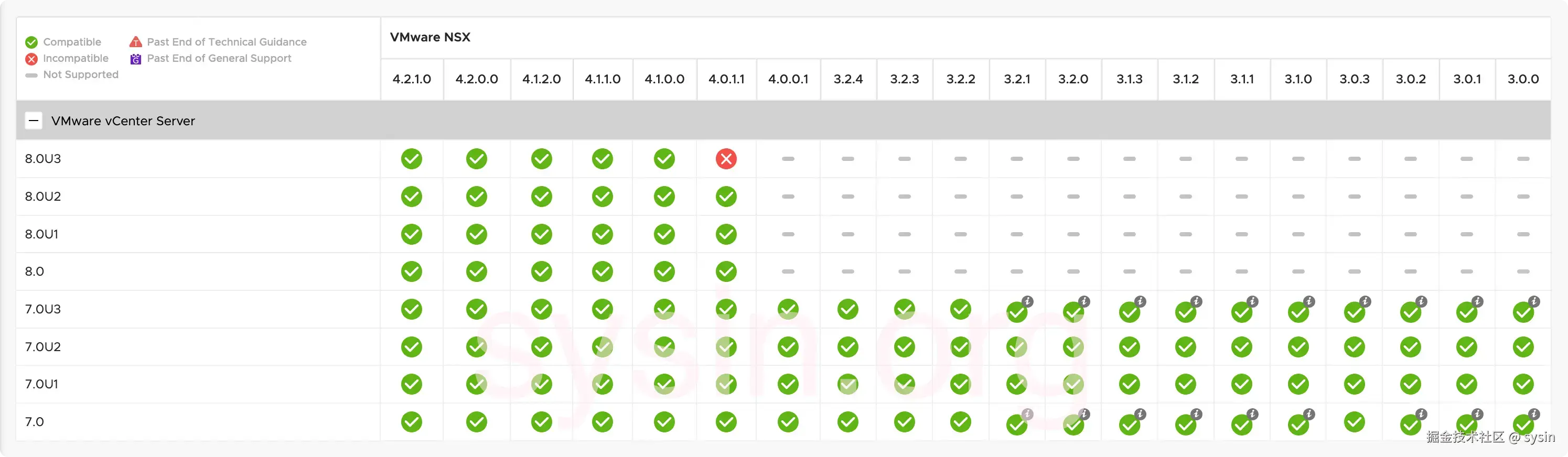Click the Not Supported dash for 8.0U3 and 3.2.0
The height and width of the screenshot is (457, 1568).
point(1073,159)
